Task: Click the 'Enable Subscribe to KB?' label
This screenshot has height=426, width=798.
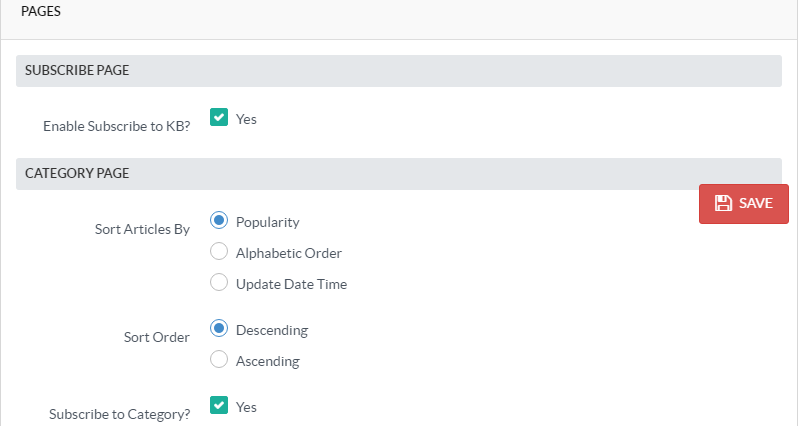Action: pyautogui.click(x=116, y=127)
